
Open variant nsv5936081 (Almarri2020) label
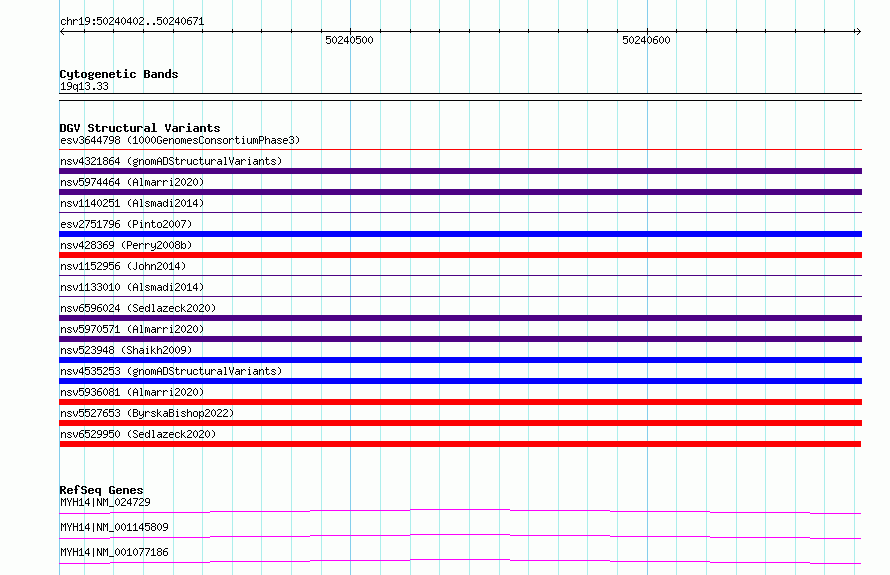pos(132,392)
